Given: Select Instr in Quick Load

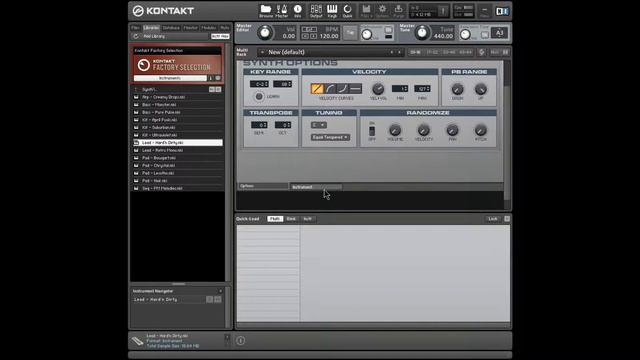Looking at the screenshot, I should point(307,219).
